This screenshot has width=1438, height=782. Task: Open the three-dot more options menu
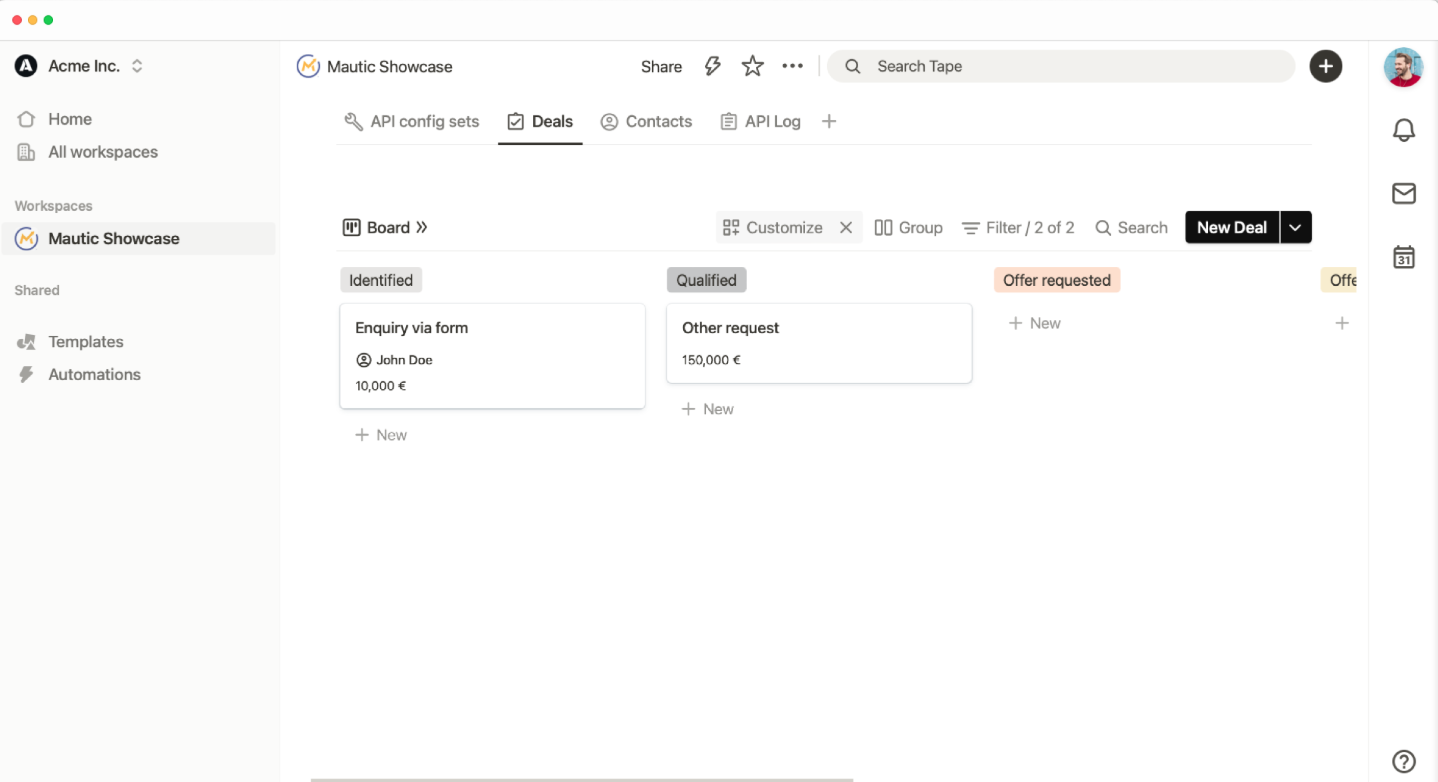pos(793,66)
